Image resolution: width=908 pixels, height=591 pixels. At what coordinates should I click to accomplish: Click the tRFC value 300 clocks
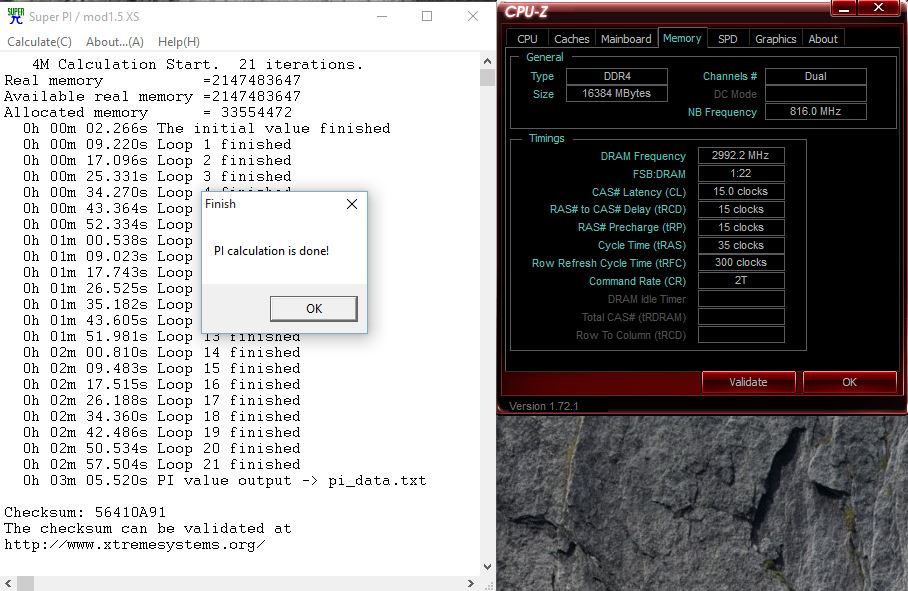(741, 262)
